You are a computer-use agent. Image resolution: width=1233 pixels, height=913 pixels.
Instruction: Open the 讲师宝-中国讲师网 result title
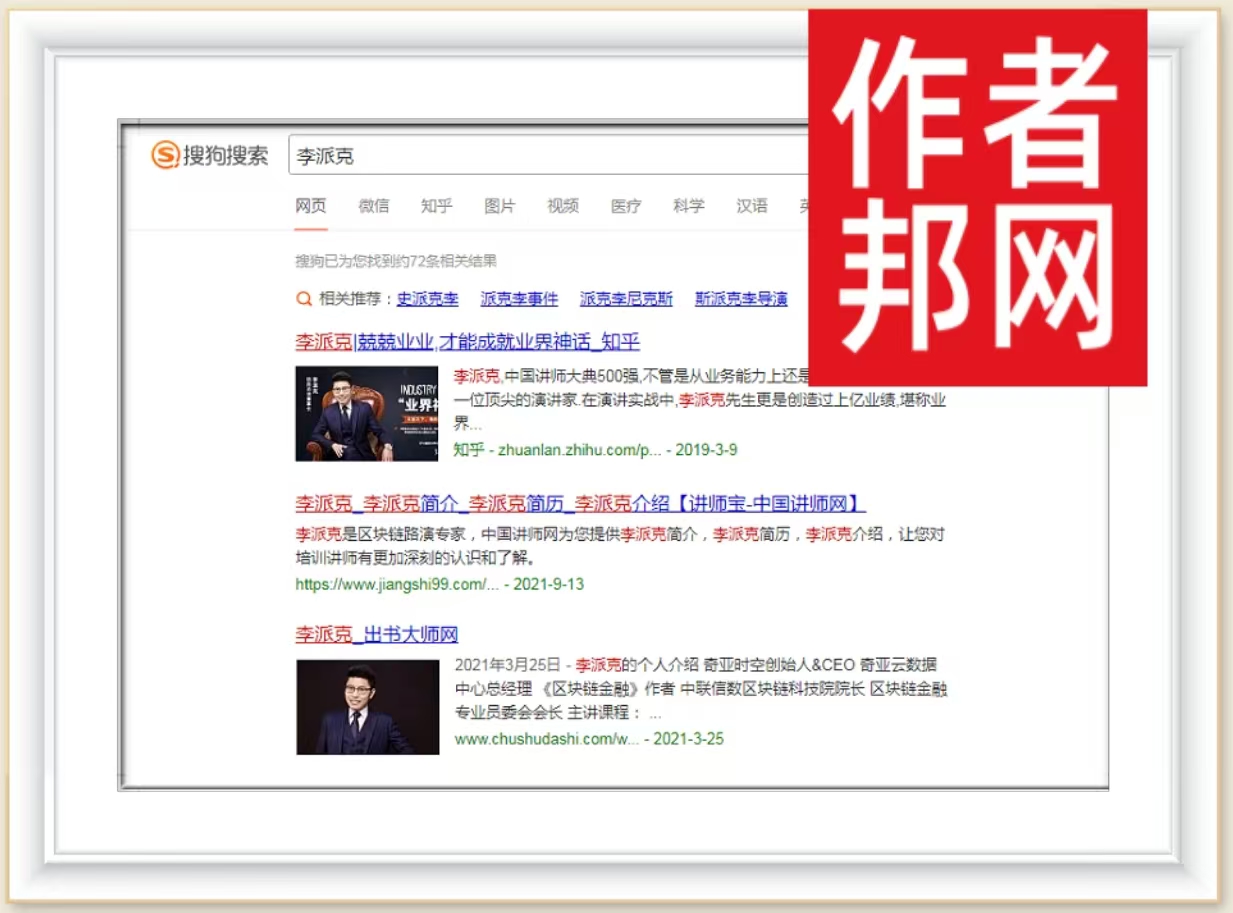tap(580, 503)
